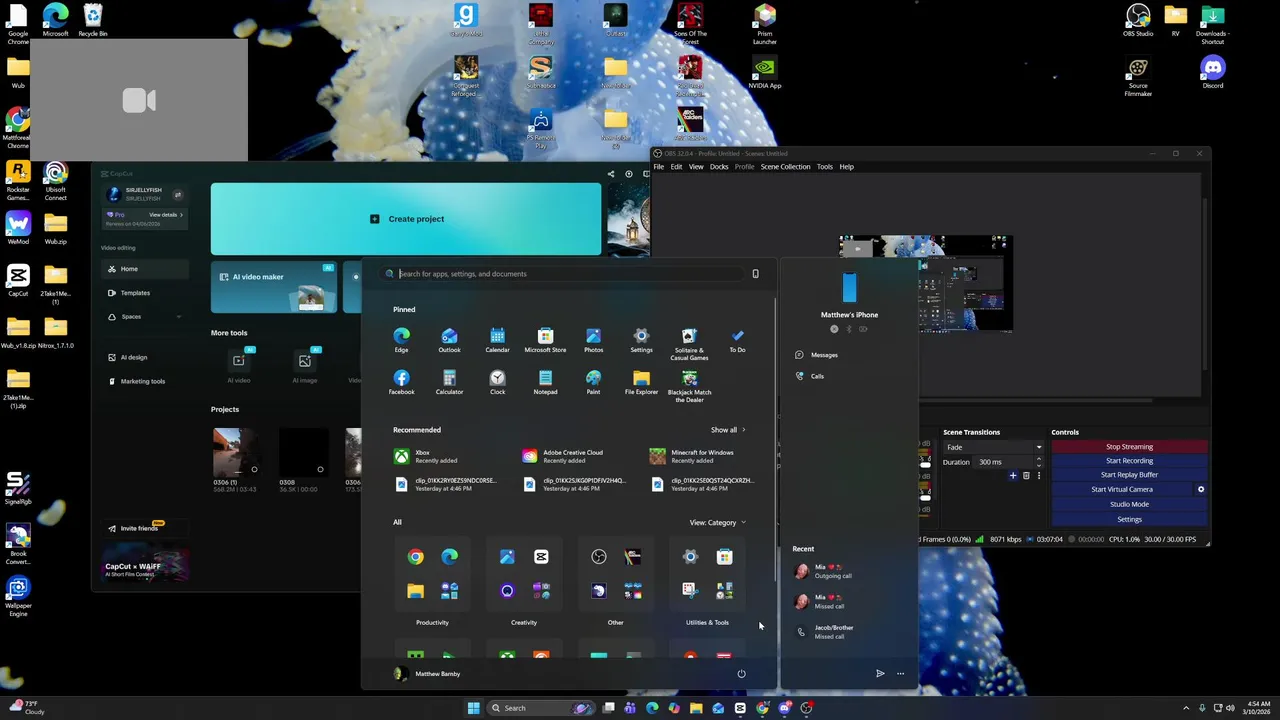Select OBS Studio desktop shortcut
Image resolution: width=1280 pixels, height=720 pixels.
pyautogui.click(x=1138, y=20)
